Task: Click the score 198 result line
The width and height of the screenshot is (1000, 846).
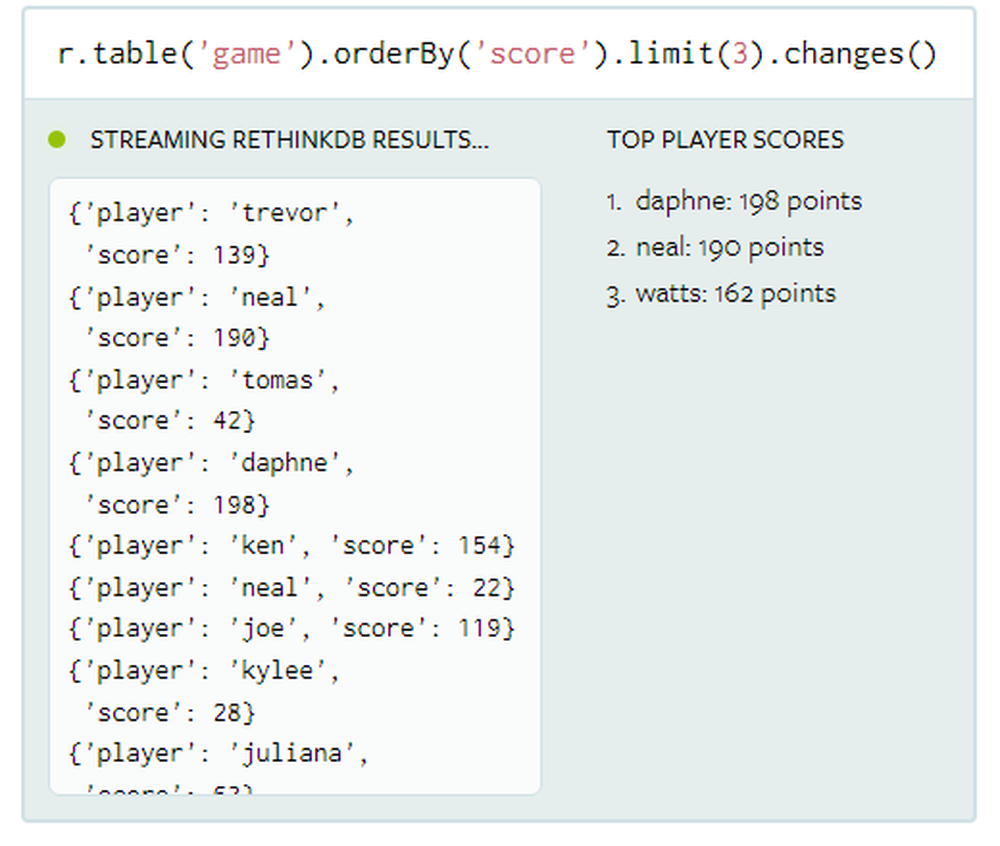Action: point(177,506)
